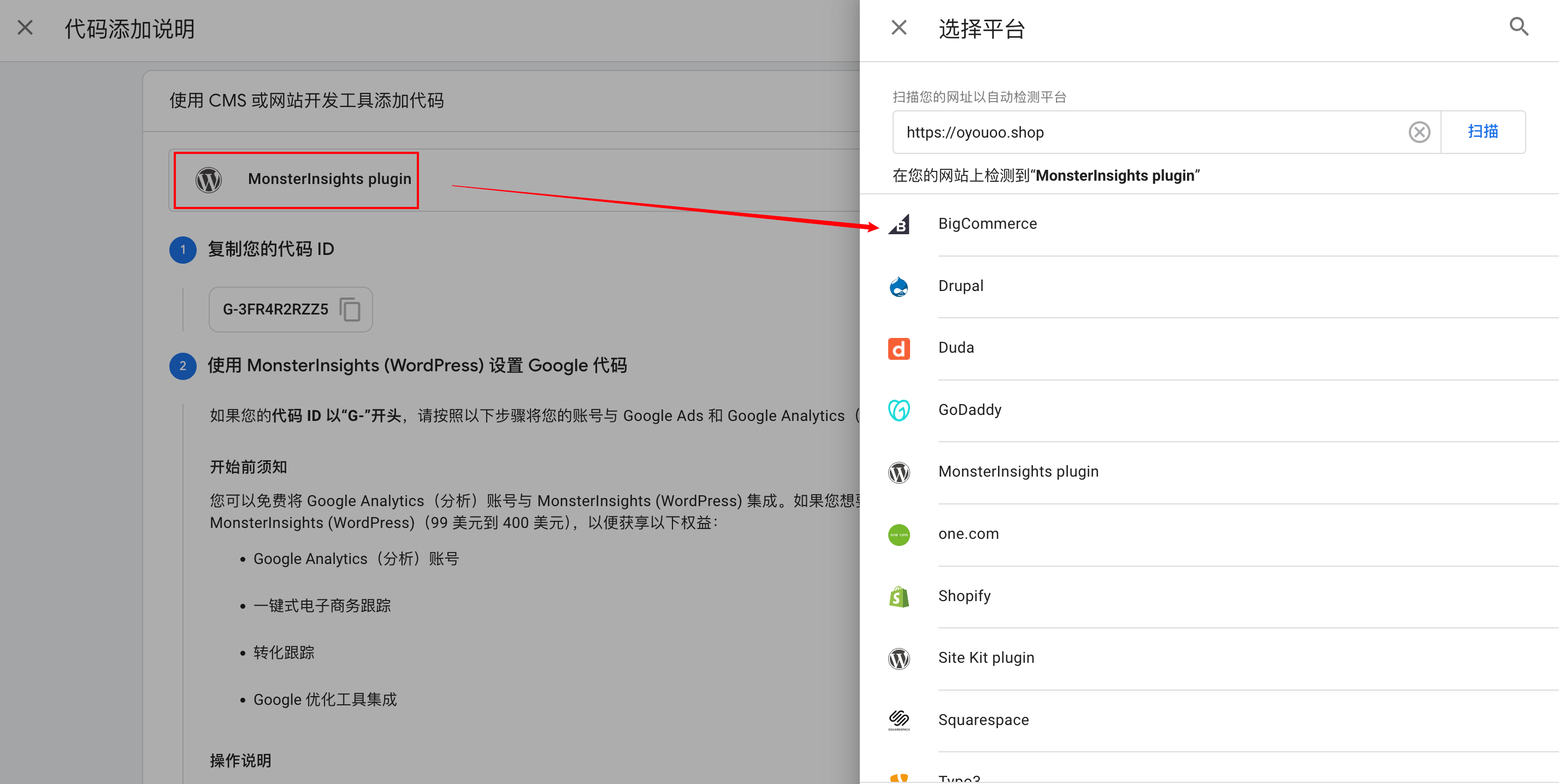The width and height of the screenshot is (1559, 784).
Task: Choose Shopify from platform list
Action: [964, 597]
